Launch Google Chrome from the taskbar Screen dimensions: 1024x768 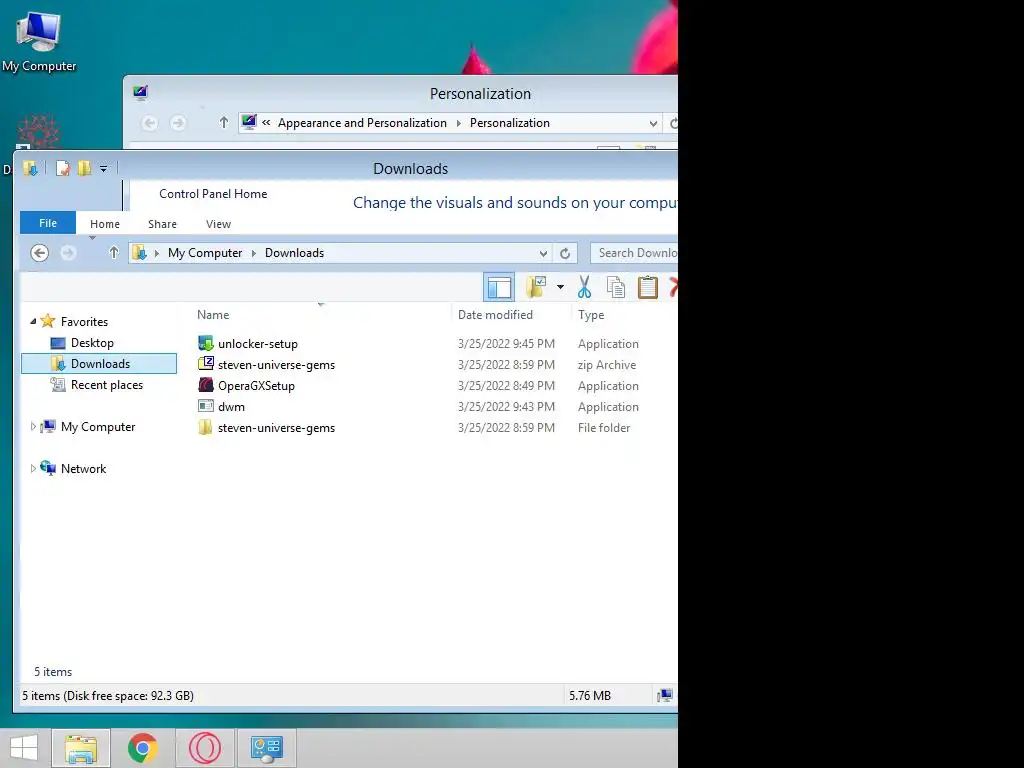pyautogui.click(x=142, y=748)
